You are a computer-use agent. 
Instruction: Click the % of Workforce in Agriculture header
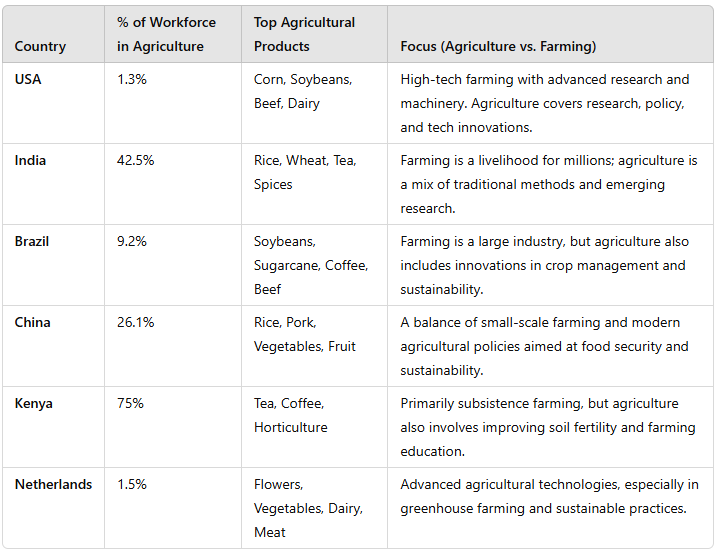click(166, 34)
